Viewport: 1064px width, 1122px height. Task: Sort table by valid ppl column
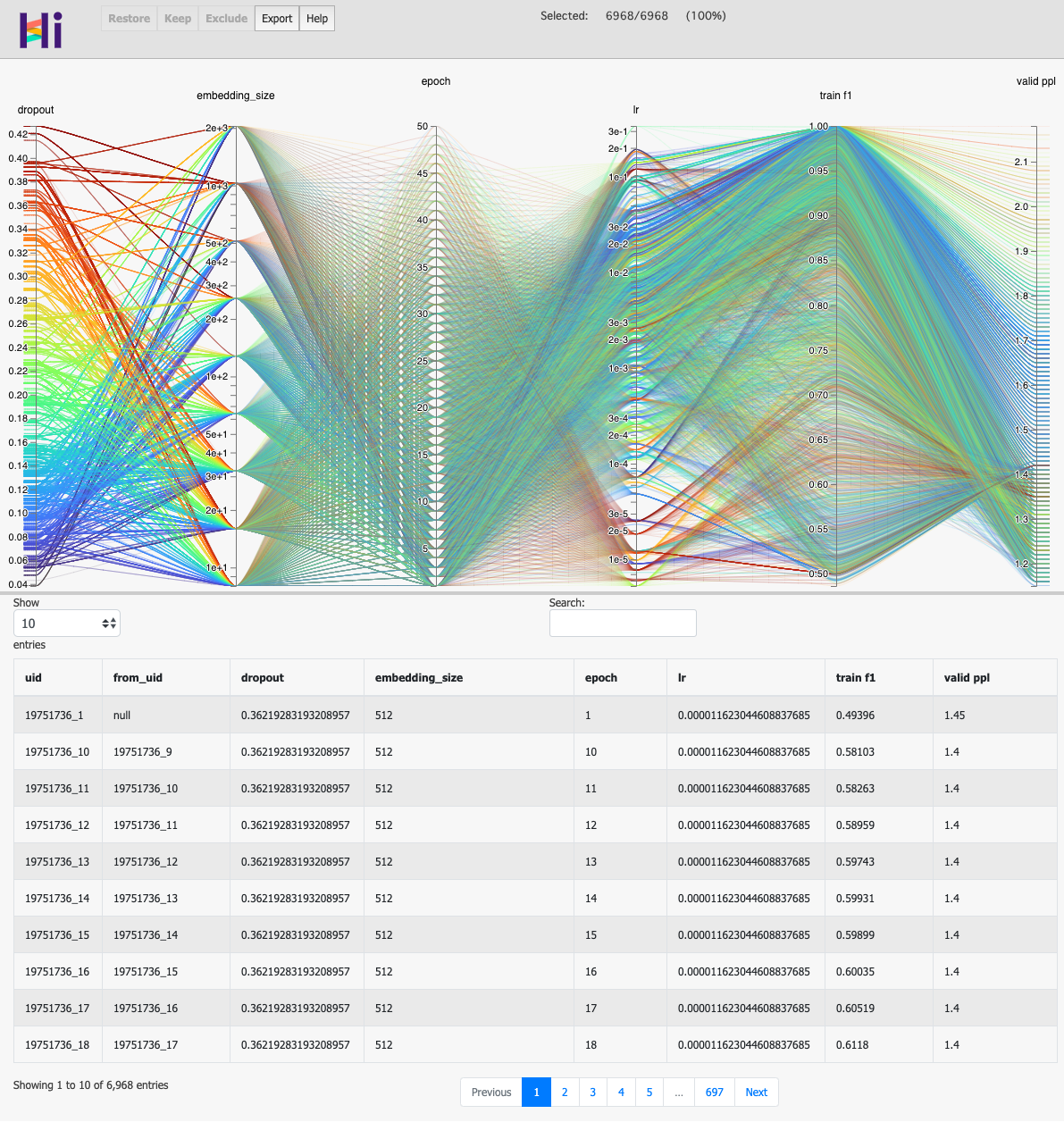(966, 677)
